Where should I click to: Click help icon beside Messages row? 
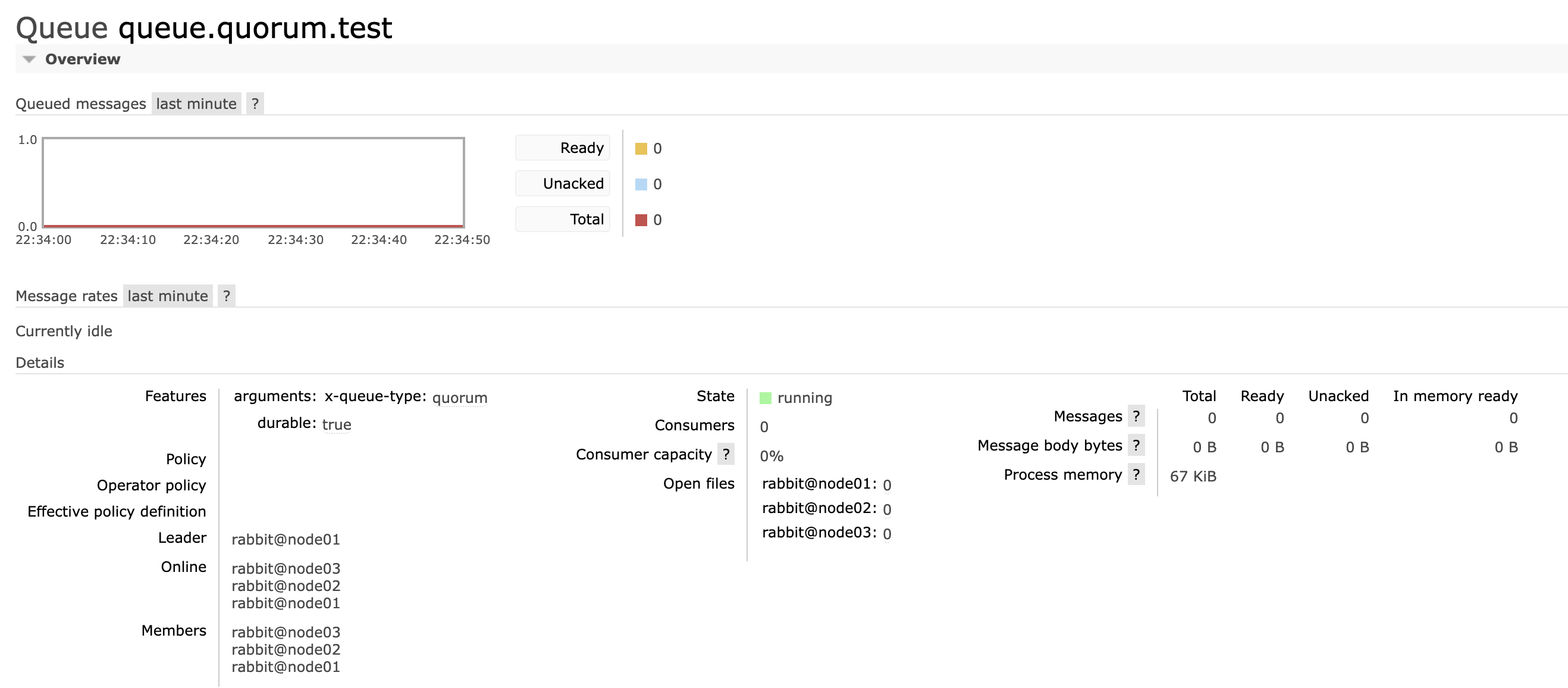1136,416
